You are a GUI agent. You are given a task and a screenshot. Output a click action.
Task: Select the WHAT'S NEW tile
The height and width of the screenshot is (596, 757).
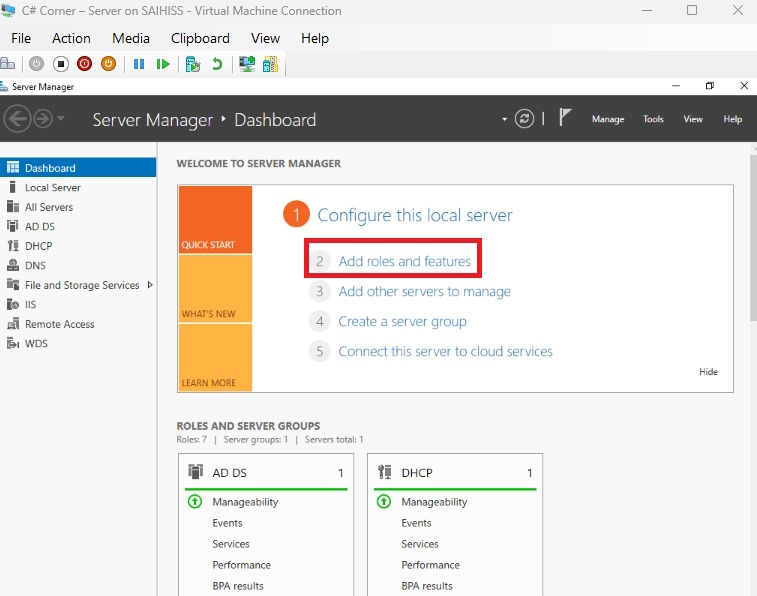click(x=215, y=289)
